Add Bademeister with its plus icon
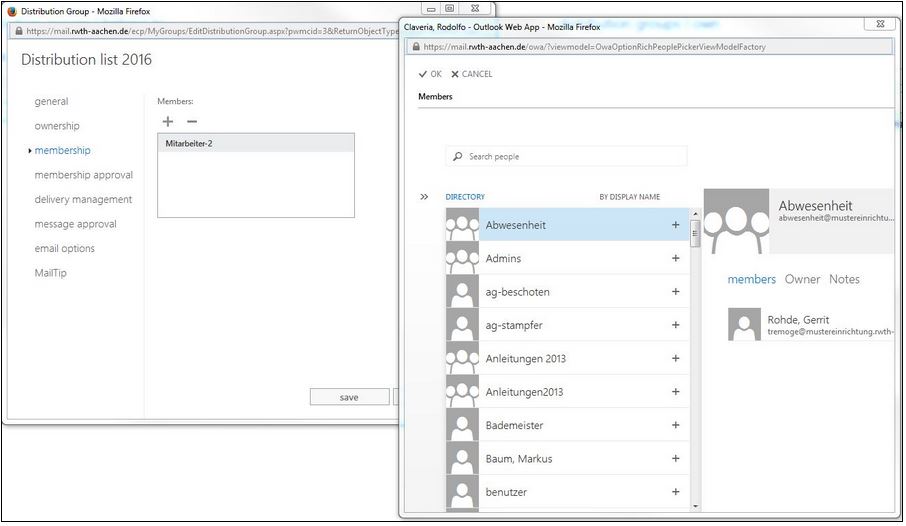Viewport: 906px width, 526px height. tap(675, 425)
